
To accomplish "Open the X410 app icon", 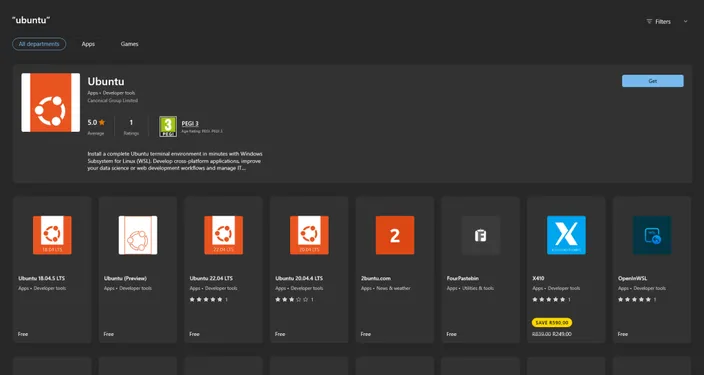I will click(566, 235).
